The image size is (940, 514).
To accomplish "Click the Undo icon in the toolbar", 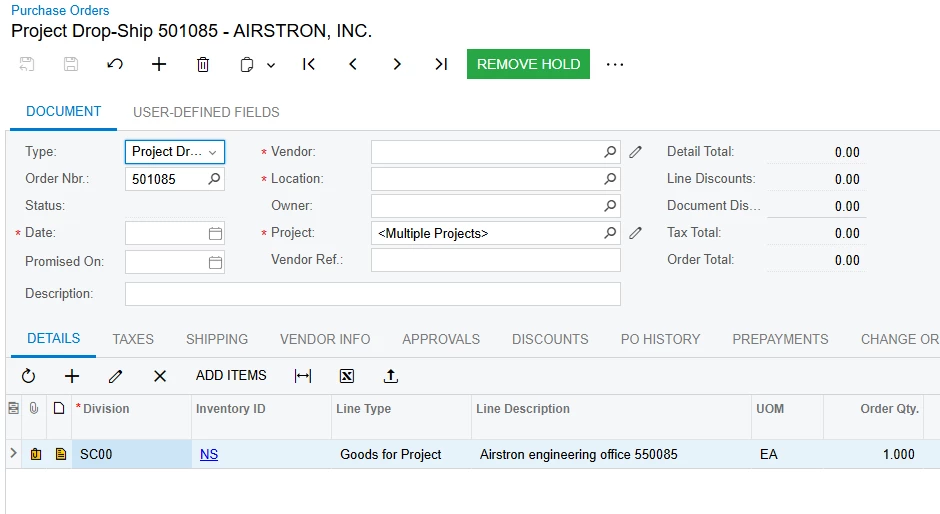I will pos(115,64).
